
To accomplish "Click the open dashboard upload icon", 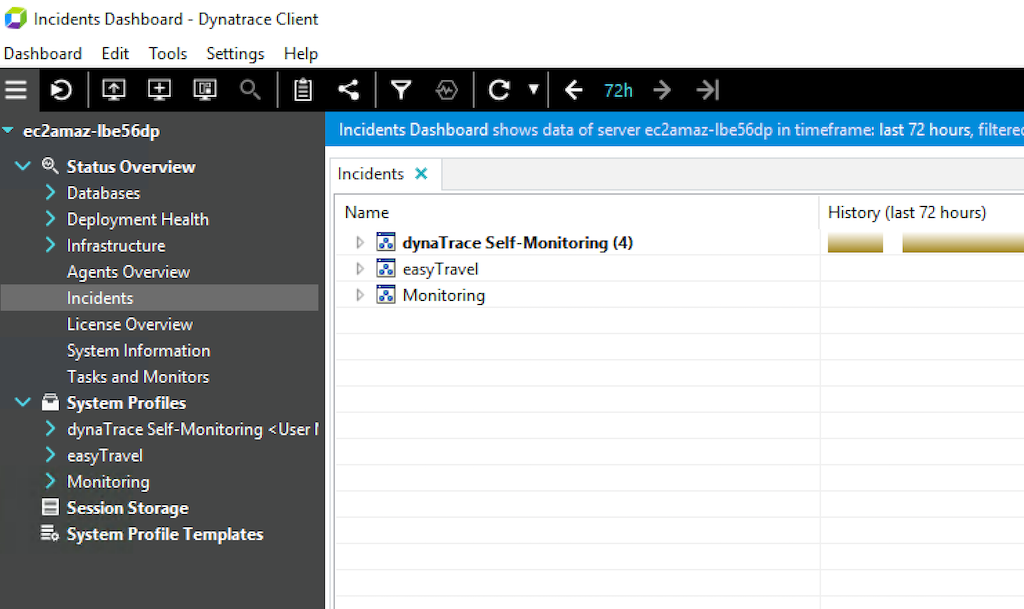I will pos(114,89).
